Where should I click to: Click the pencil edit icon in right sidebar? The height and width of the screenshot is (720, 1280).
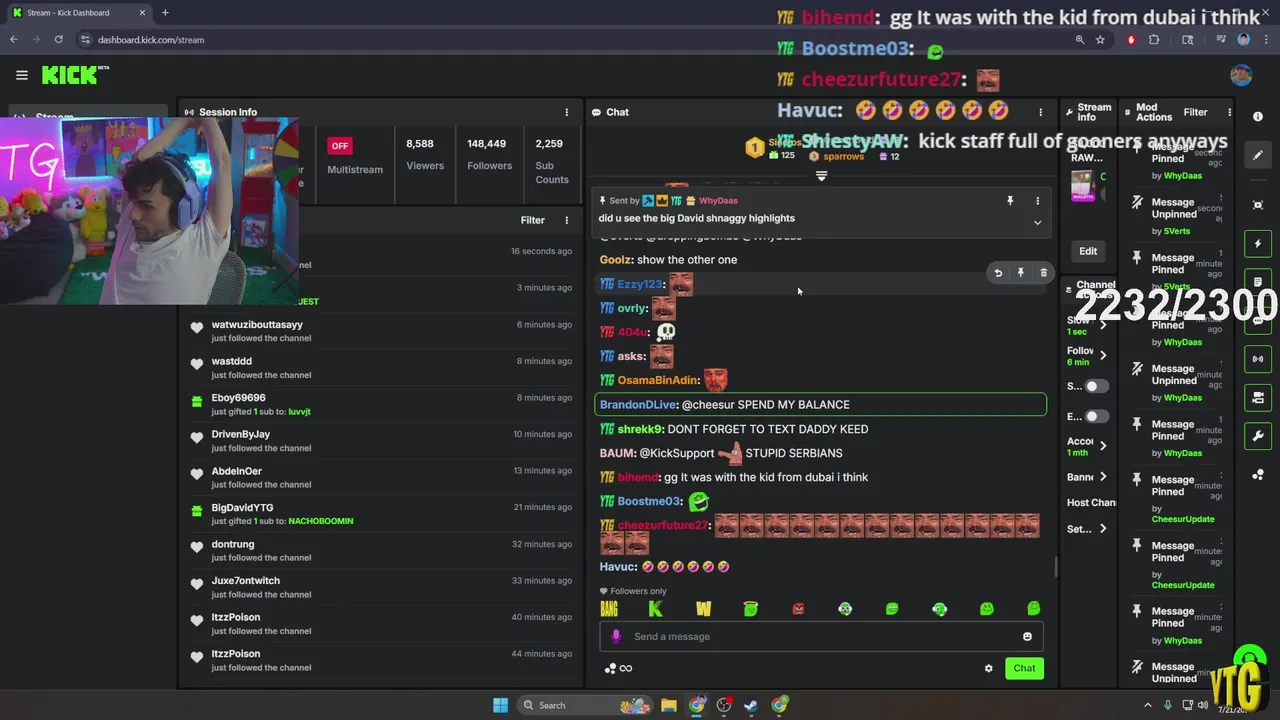point(1258,155)
